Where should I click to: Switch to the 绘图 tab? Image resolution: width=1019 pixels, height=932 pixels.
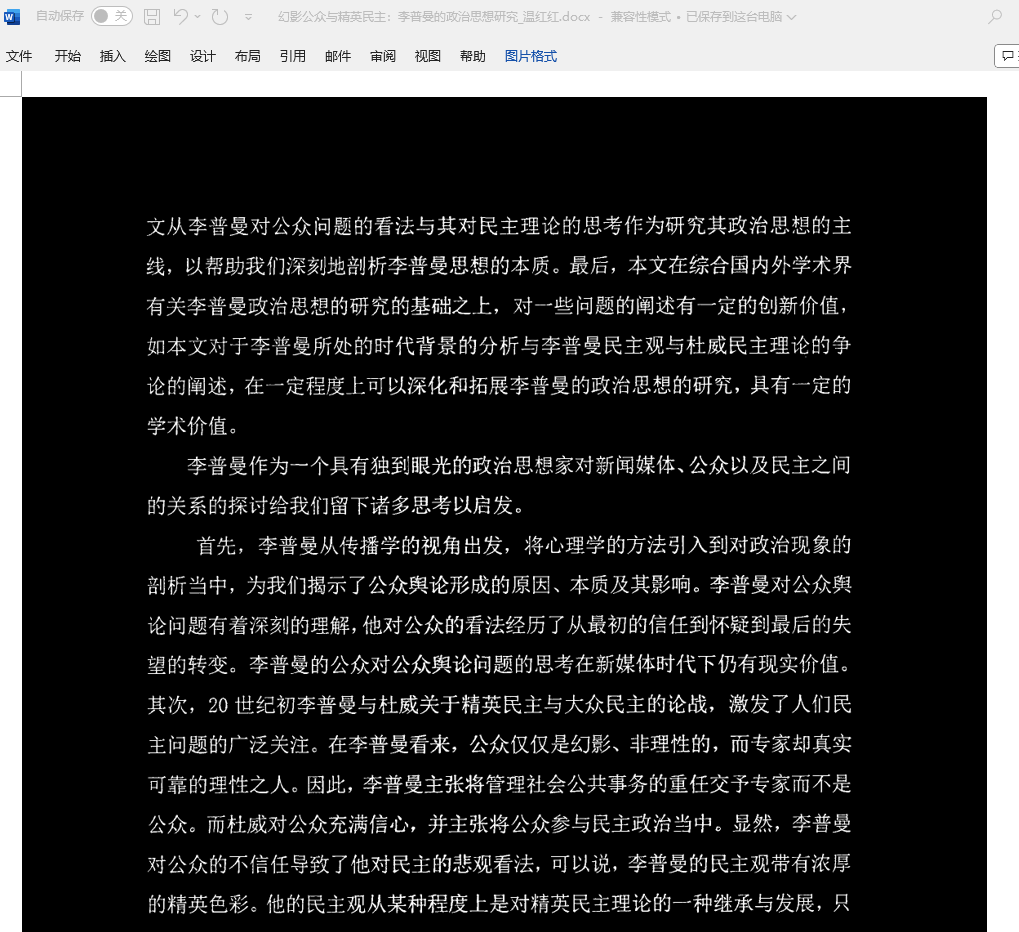[x=157, y=57]
